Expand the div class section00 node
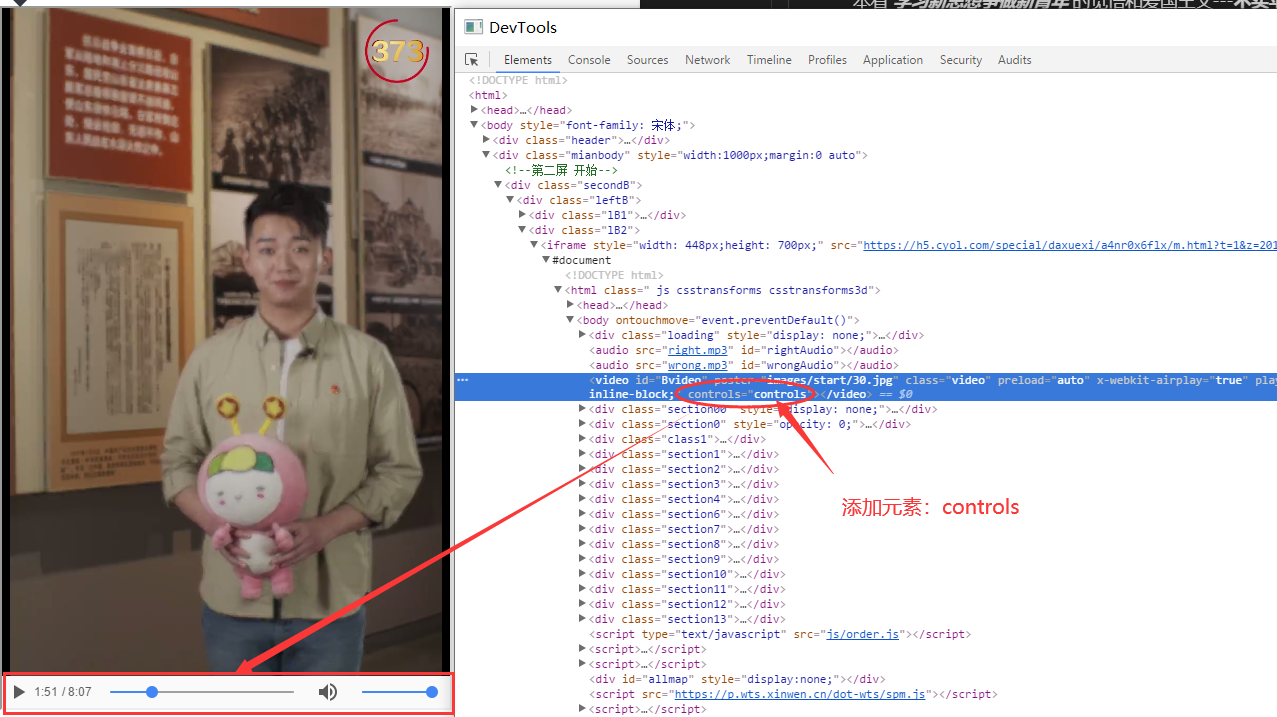This screenshot has height=717, width=1277. tap(582, 409)
